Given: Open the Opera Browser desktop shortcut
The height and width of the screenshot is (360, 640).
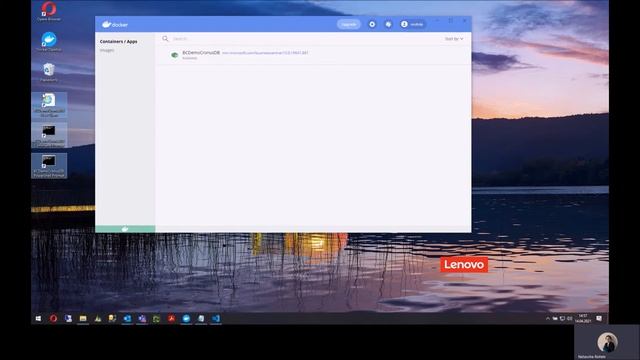Looking at the screenshot, I should point(49,11).
